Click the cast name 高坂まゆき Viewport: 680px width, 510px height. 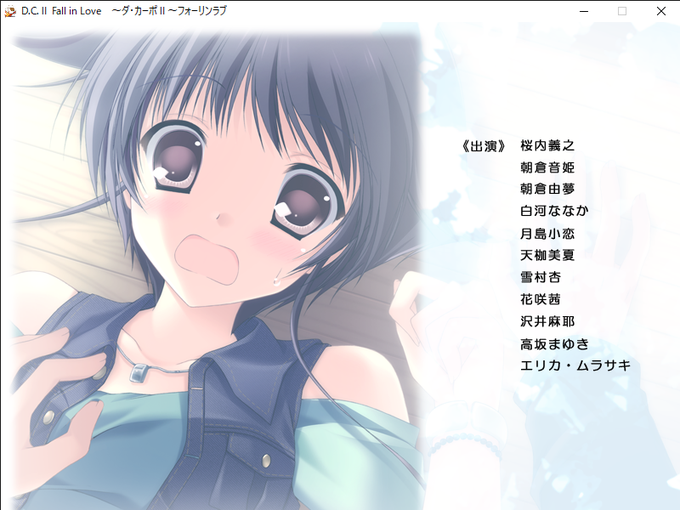554,344
